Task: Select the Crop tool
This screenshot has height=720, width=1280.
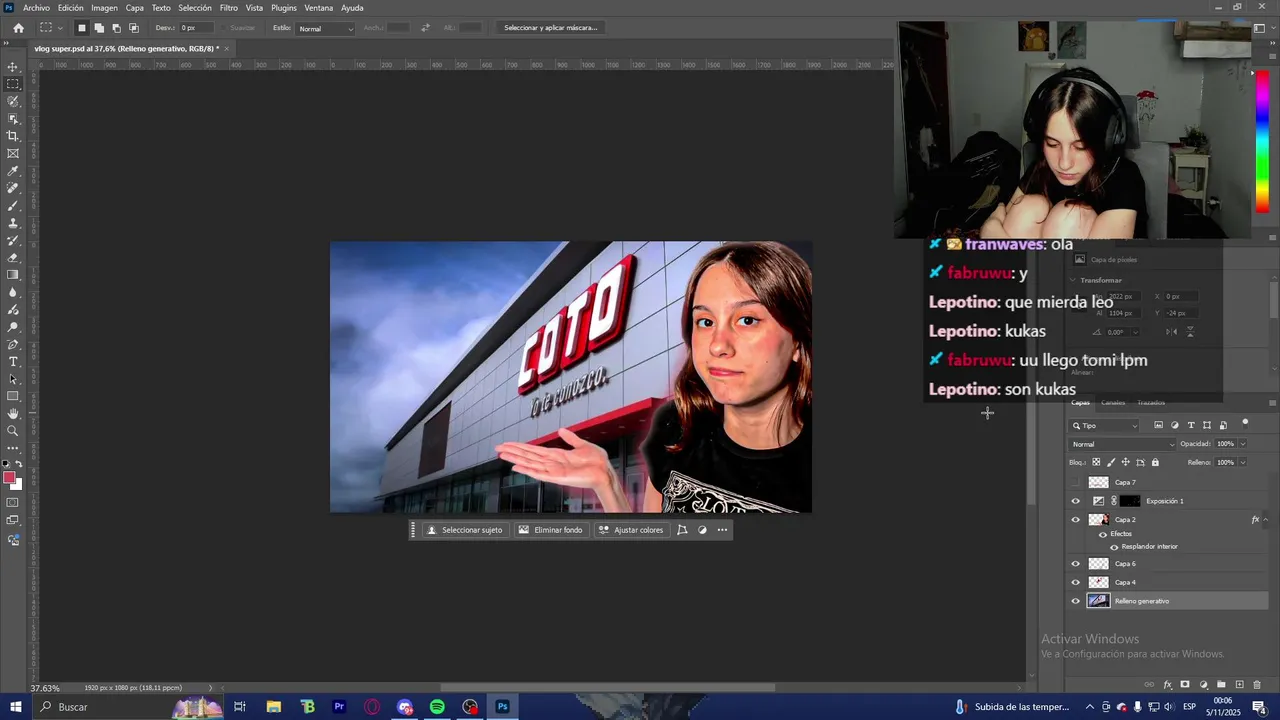Action: coord(13,136)
